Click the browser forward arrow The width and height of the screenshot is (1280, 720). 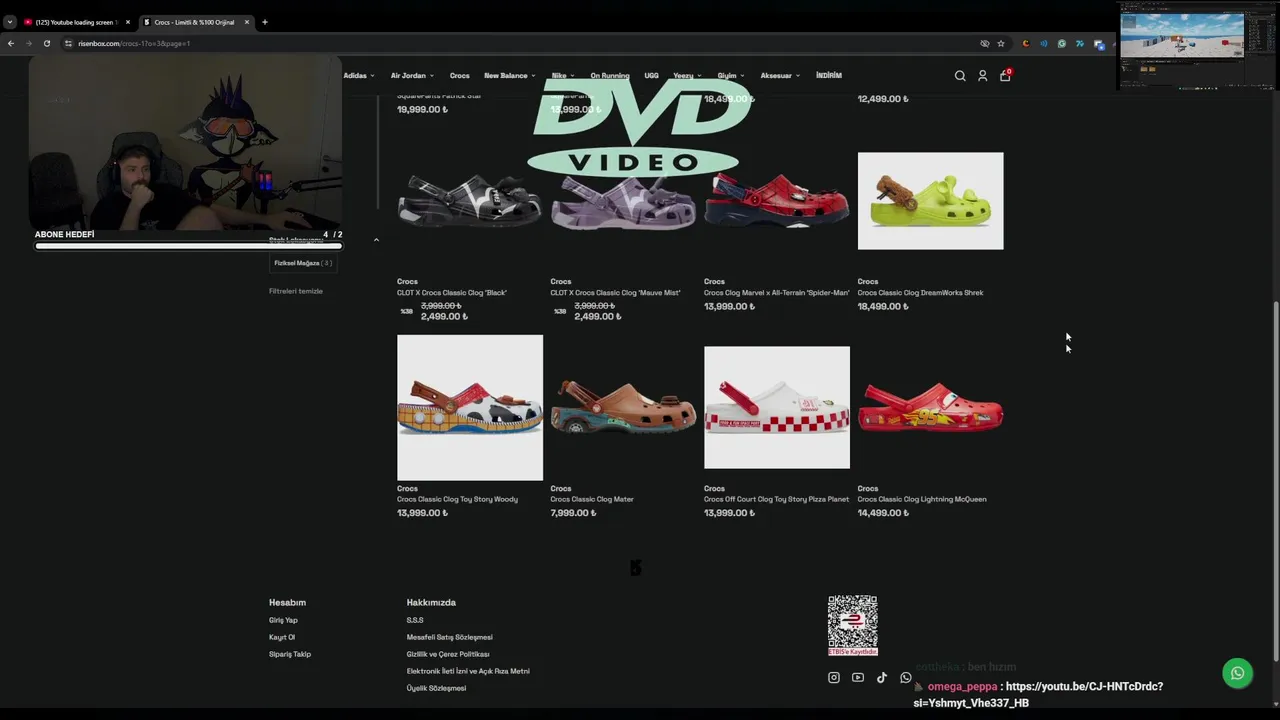point(28,43)
